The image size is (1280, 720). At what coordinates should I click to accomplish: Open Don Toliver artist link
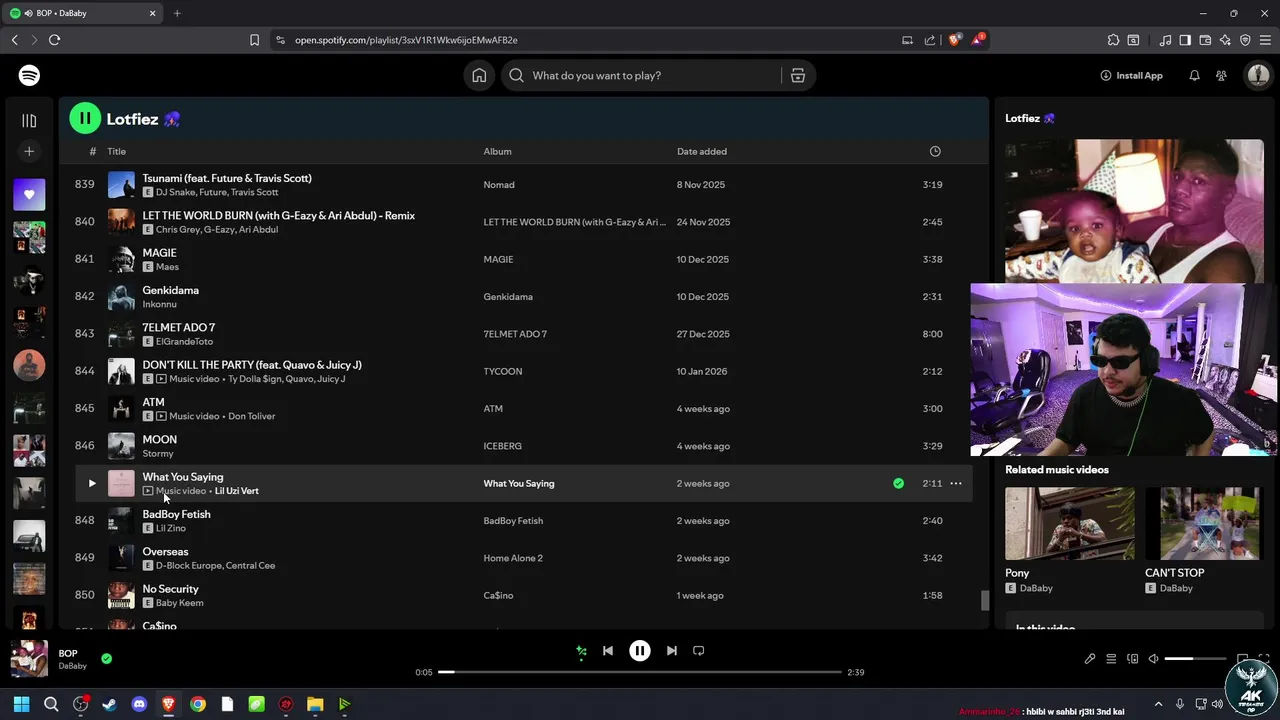pos(251,416)
